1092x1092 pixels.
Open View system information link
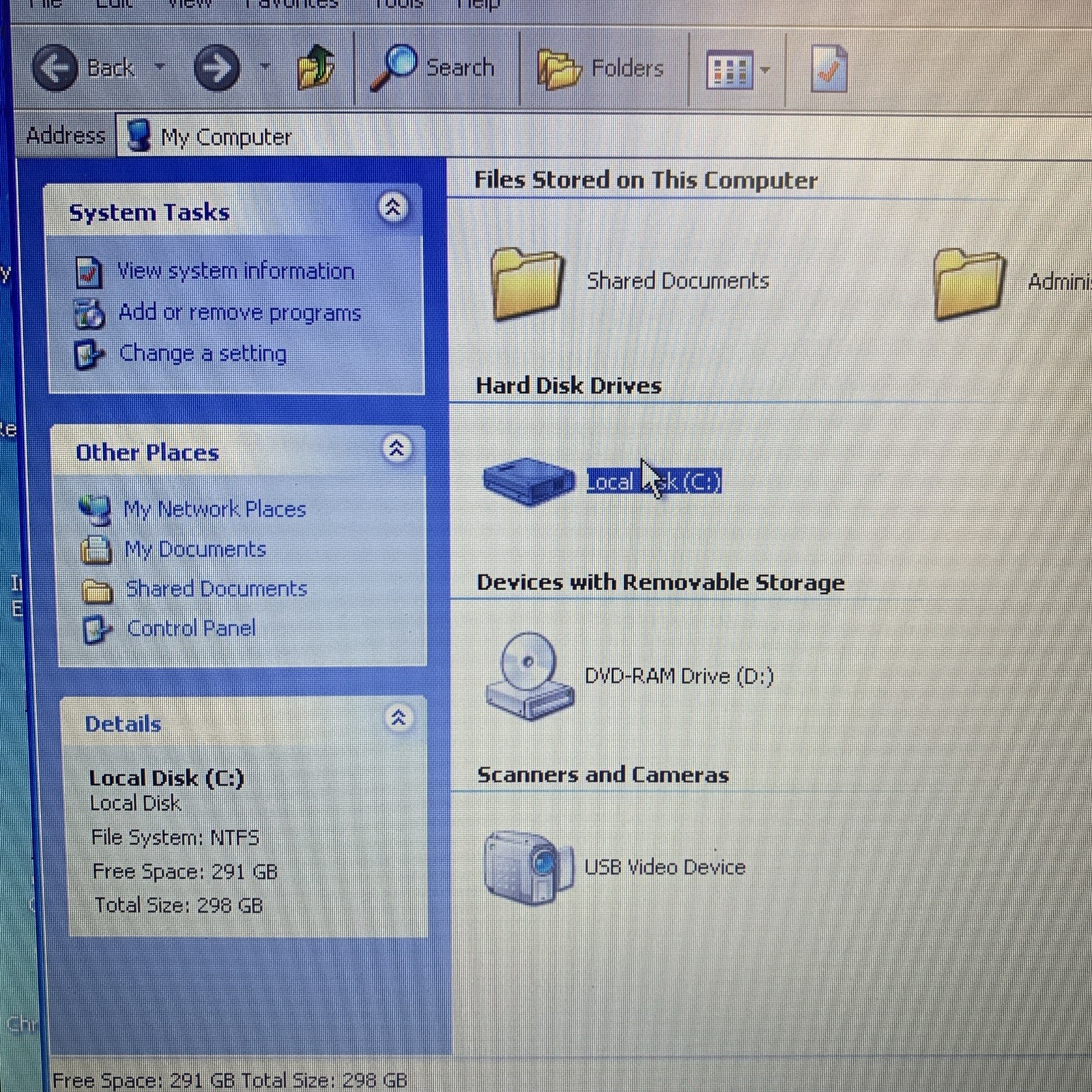pyautogui.click(x=235, y=271)
